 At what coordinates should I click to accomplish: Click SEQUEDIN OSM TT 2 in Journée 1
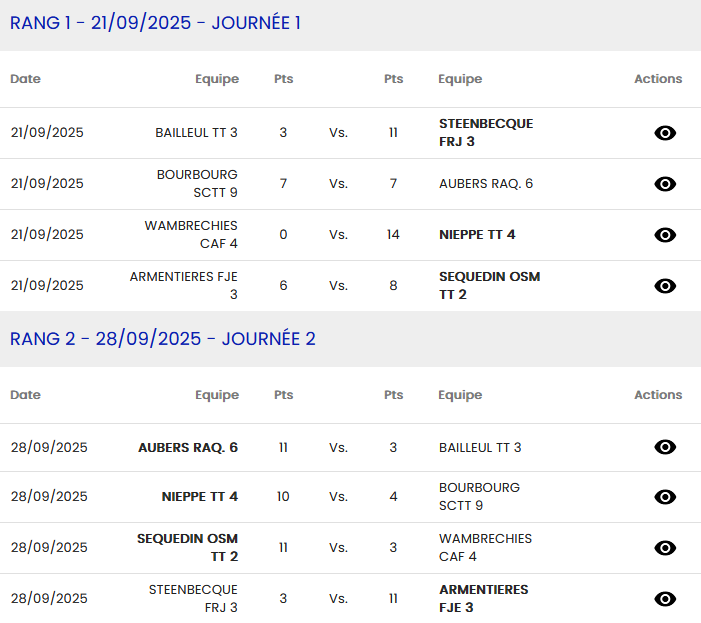point(489,285)
